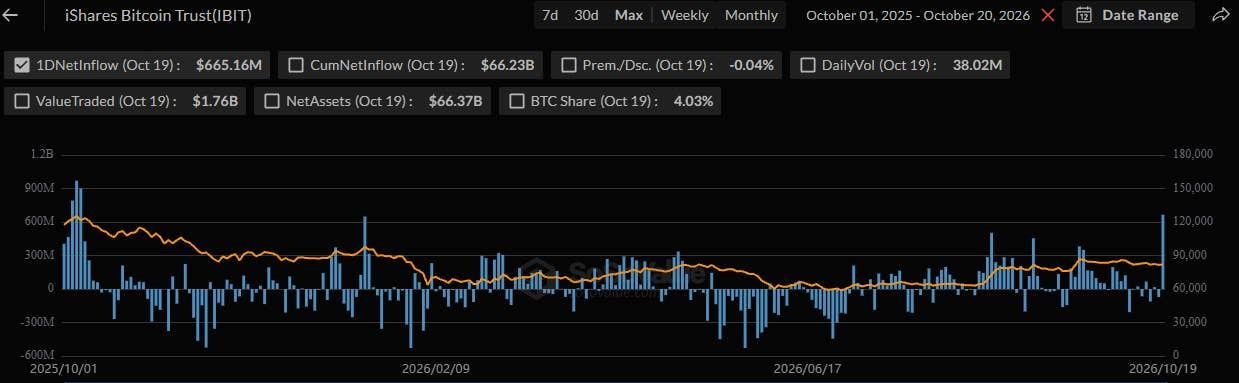The image size is (1239, 383).
Task: Click the 2026/02/09 x-axis date label
Action: click(x=435, y=368)
